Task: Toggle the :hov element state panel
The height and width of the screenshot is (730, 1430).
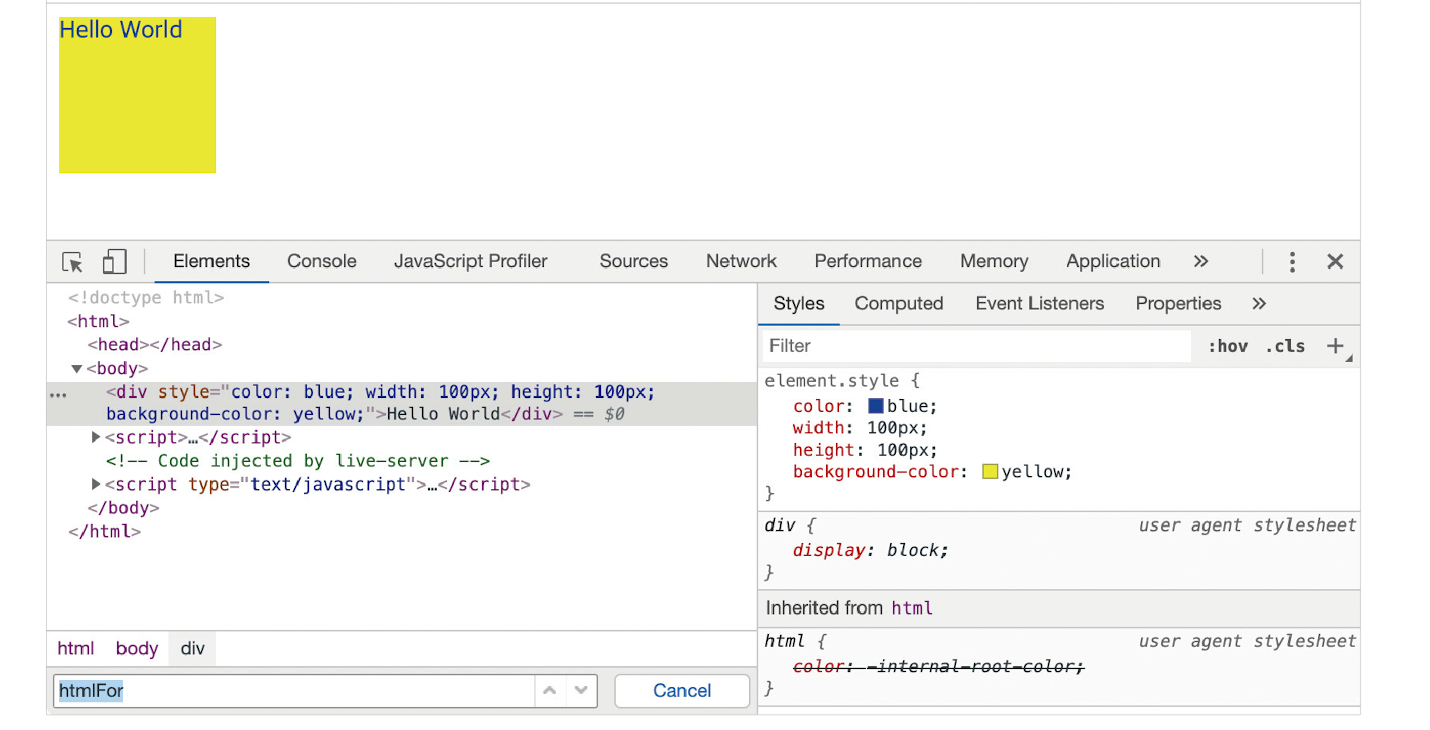Action: coord(1227,346)
